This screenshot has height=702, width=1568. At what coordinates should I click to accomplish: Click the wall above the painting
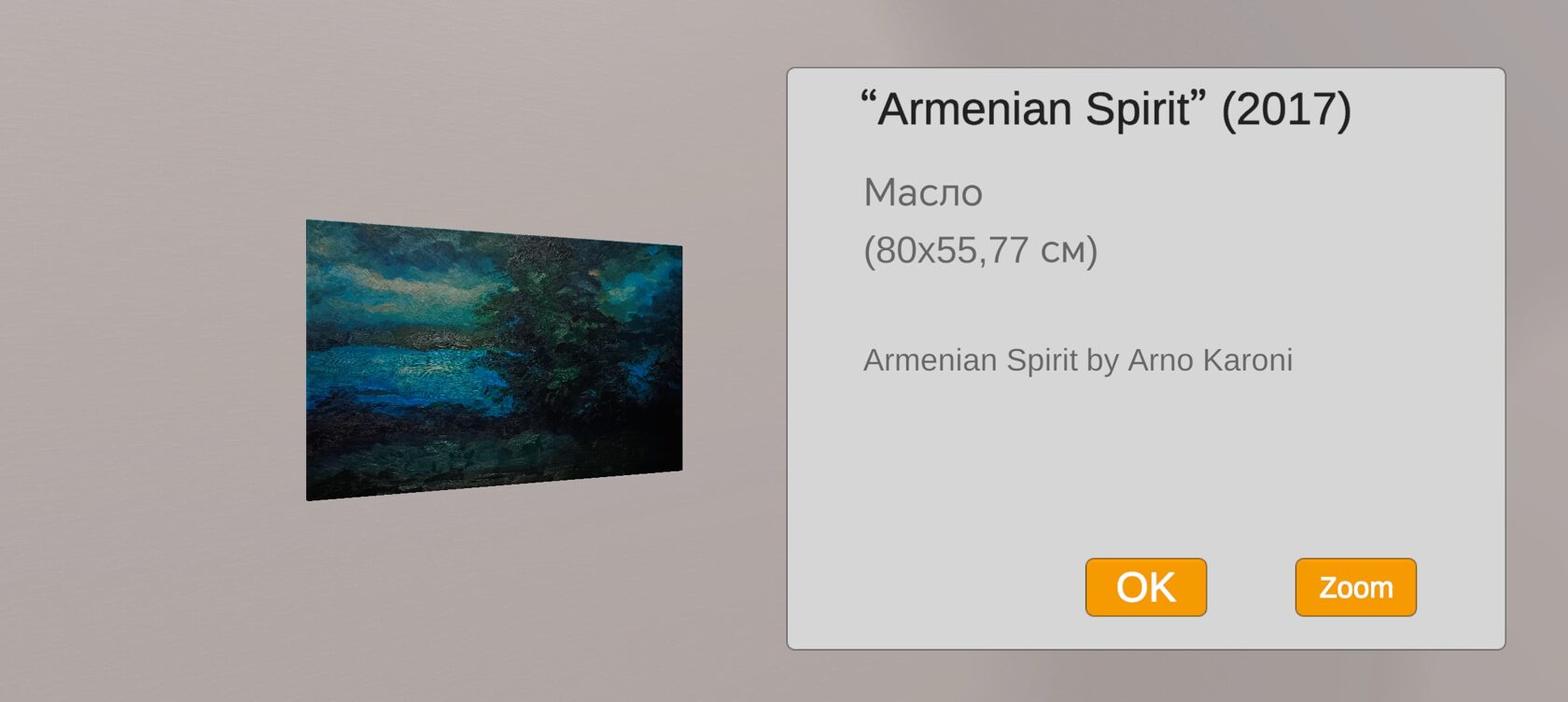point(494,112)
